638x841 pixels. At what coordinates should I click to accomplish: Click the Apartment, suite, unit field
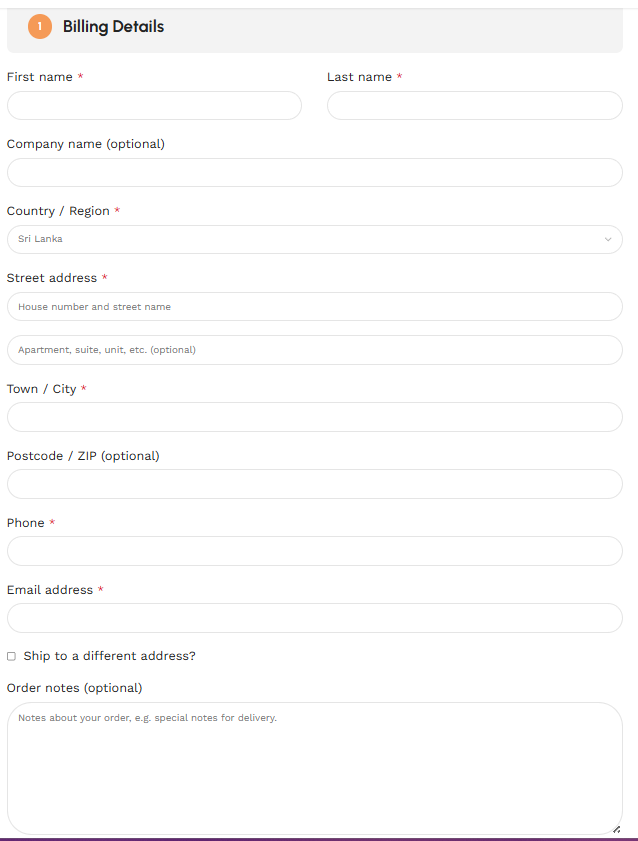315,350
